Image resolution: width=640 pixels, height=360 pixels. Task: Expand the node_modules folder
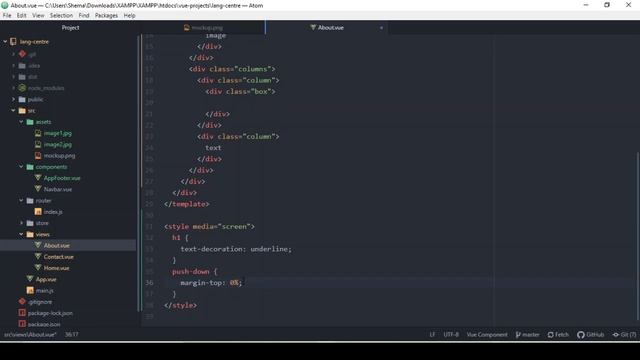13,88
